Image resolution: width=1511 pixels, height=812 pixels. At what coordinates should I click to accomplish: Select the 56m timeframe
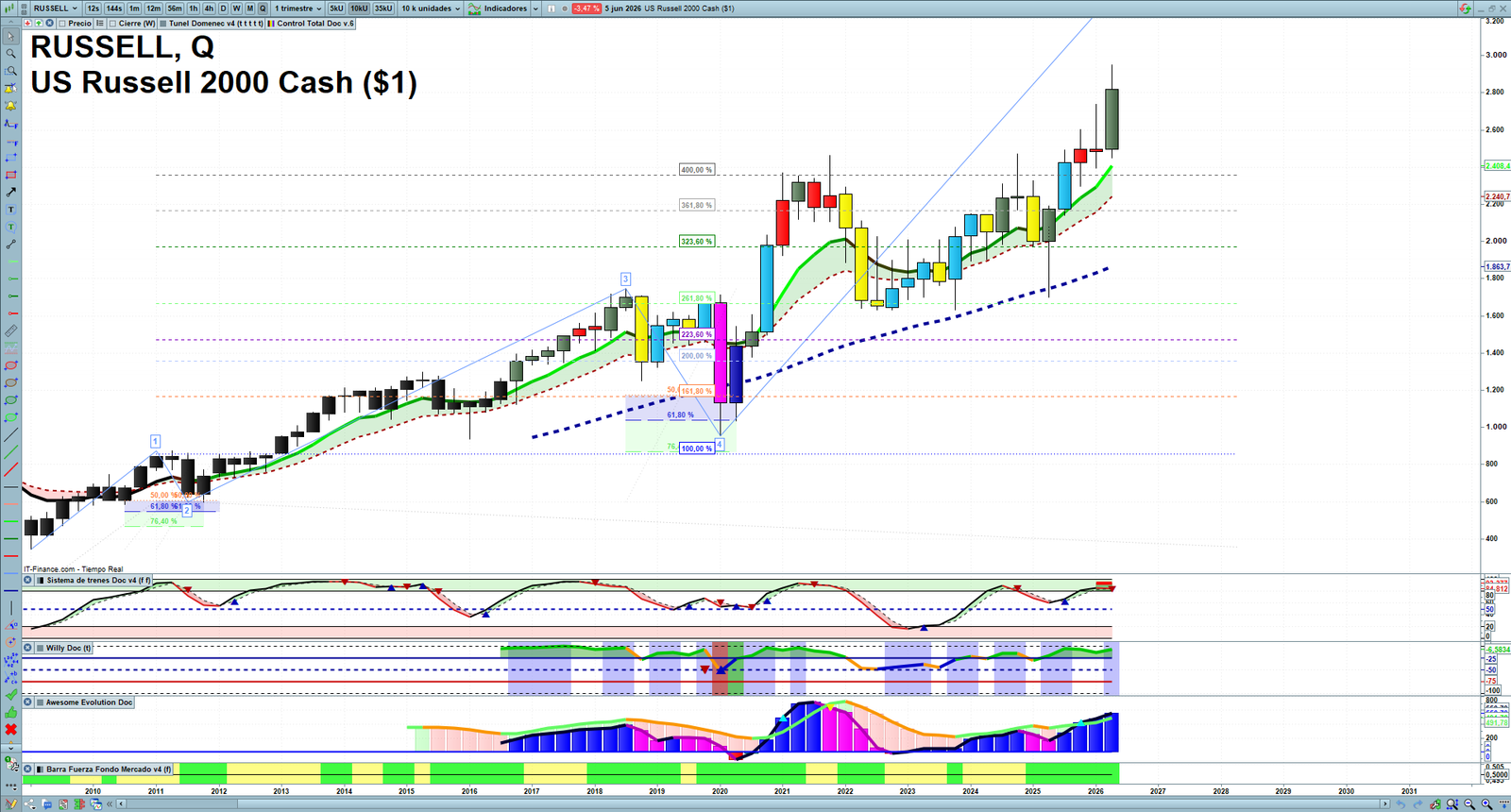pos(175,8)
